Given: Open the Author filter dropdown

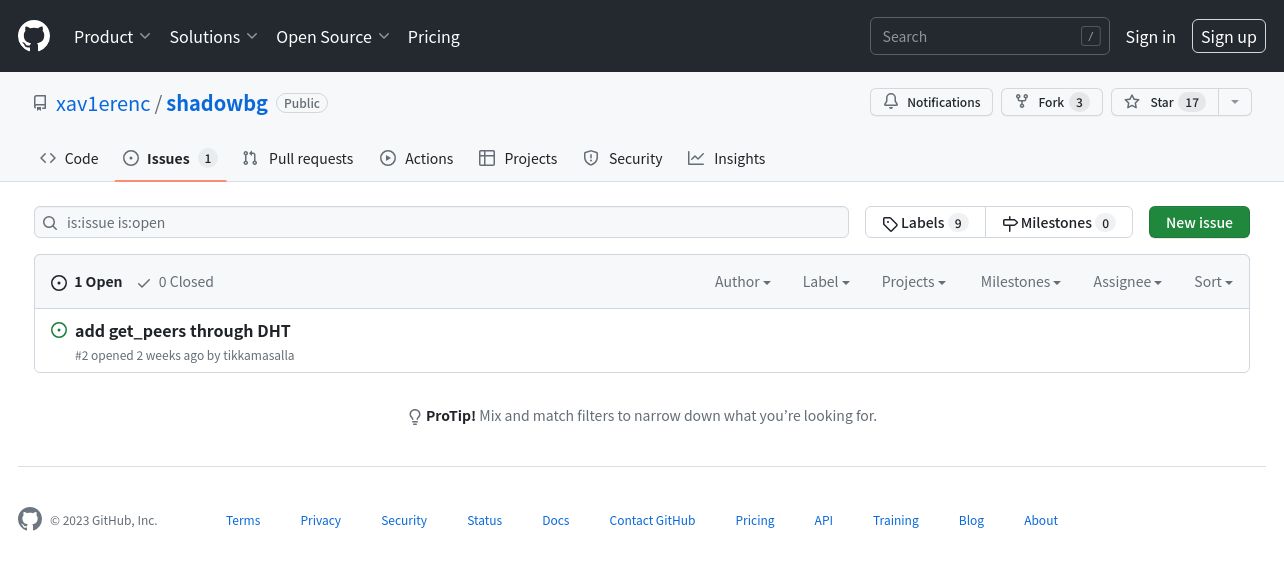Looking at the screenshot, I should [742, 282].
